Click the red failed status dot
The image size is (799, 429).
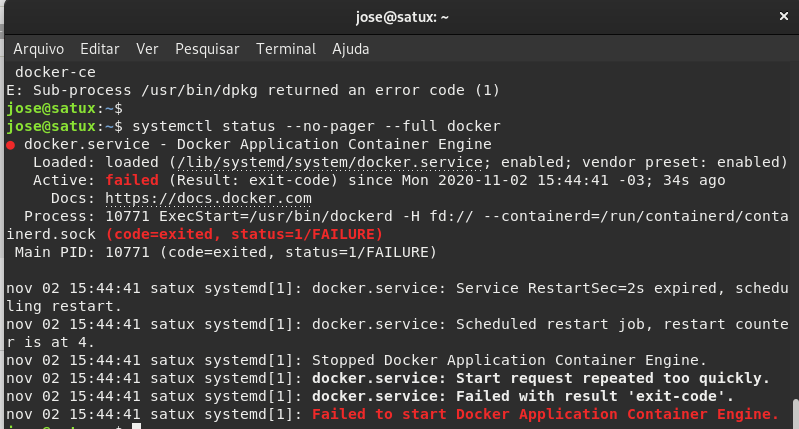[x=11, y=145]
